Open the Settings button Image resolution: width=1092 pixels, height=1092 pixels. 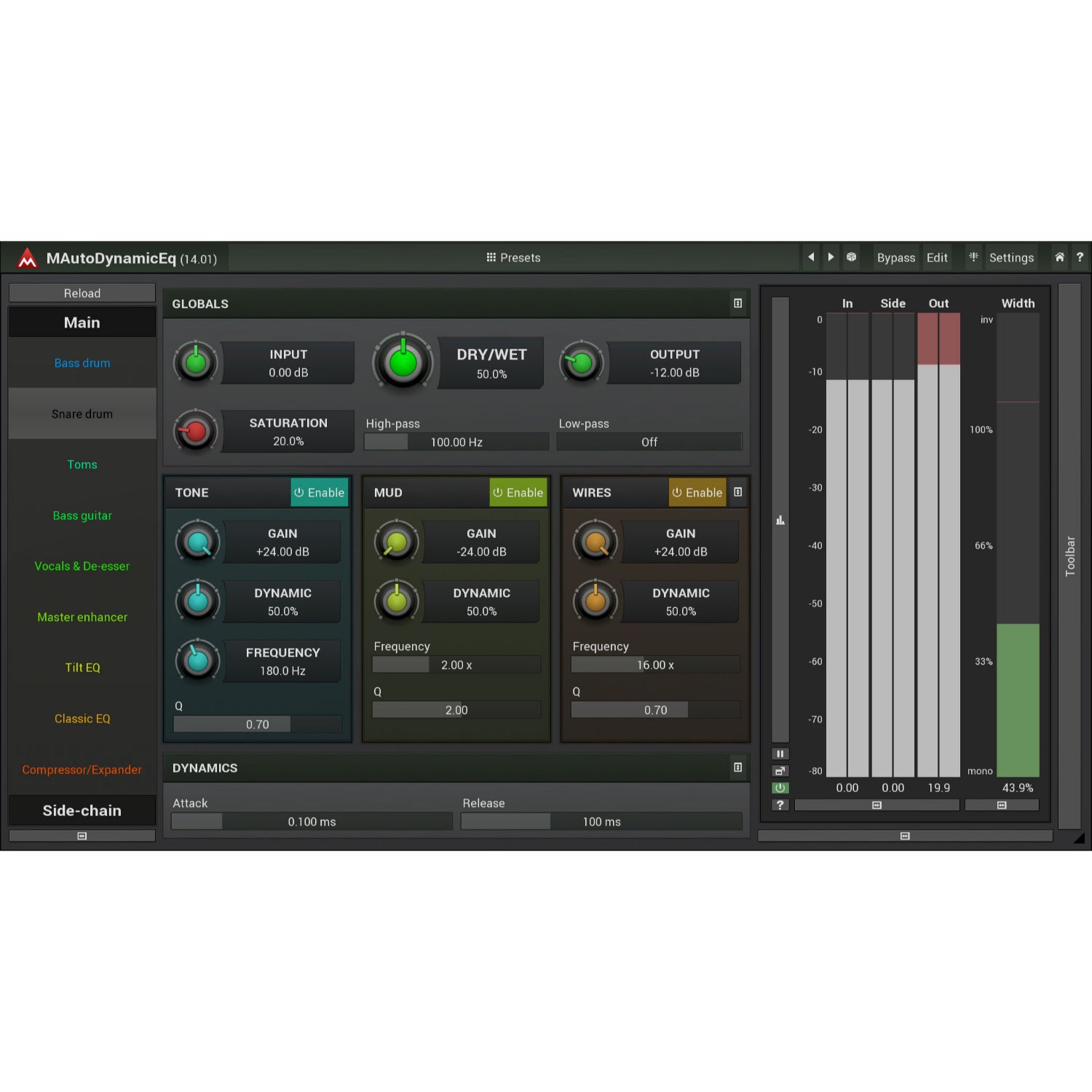(x=1011, y=258)
